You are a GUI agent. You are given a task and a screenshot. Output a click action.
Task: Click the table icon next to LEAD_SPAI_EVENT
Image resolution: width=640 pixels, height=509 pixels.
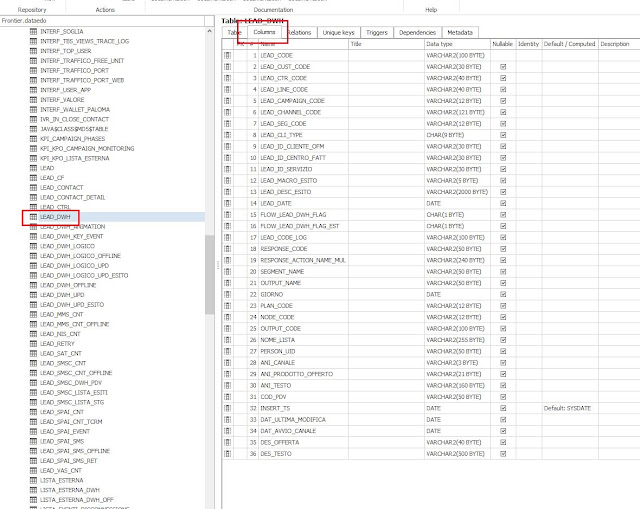tap(33, 431)
